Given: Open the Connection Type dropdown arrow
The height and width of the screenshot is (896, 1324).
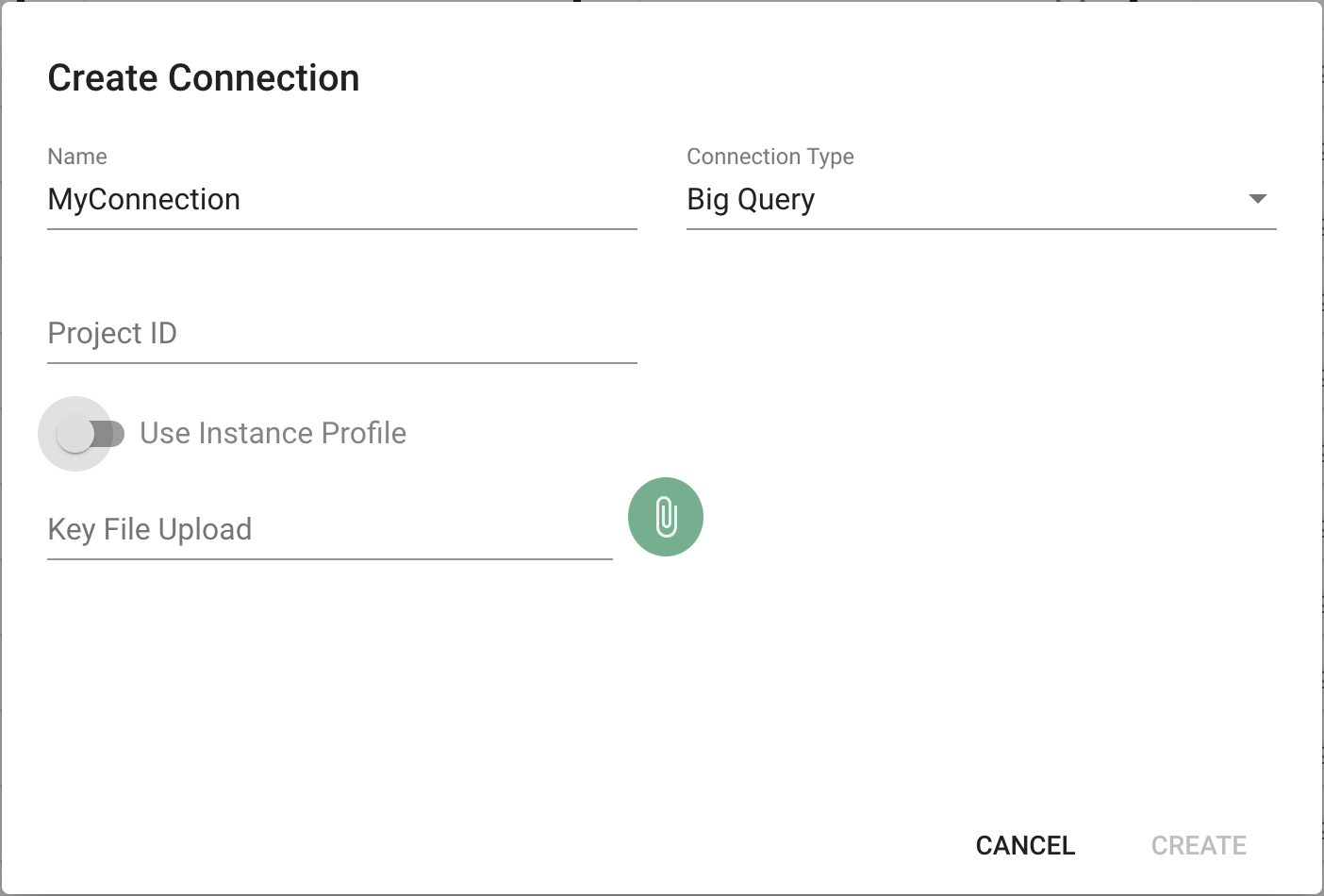Looking at the screenshot, I should 1257,199.
